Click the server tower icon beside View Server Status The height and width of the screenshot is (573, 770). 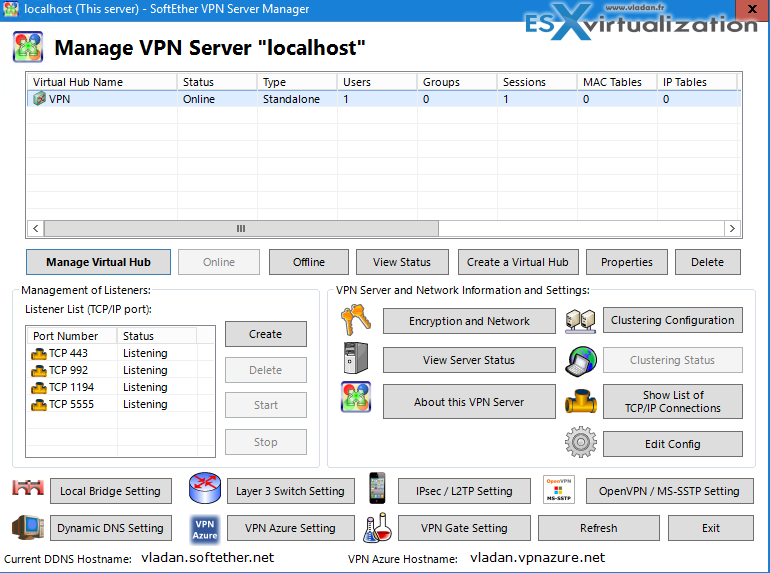356,358
